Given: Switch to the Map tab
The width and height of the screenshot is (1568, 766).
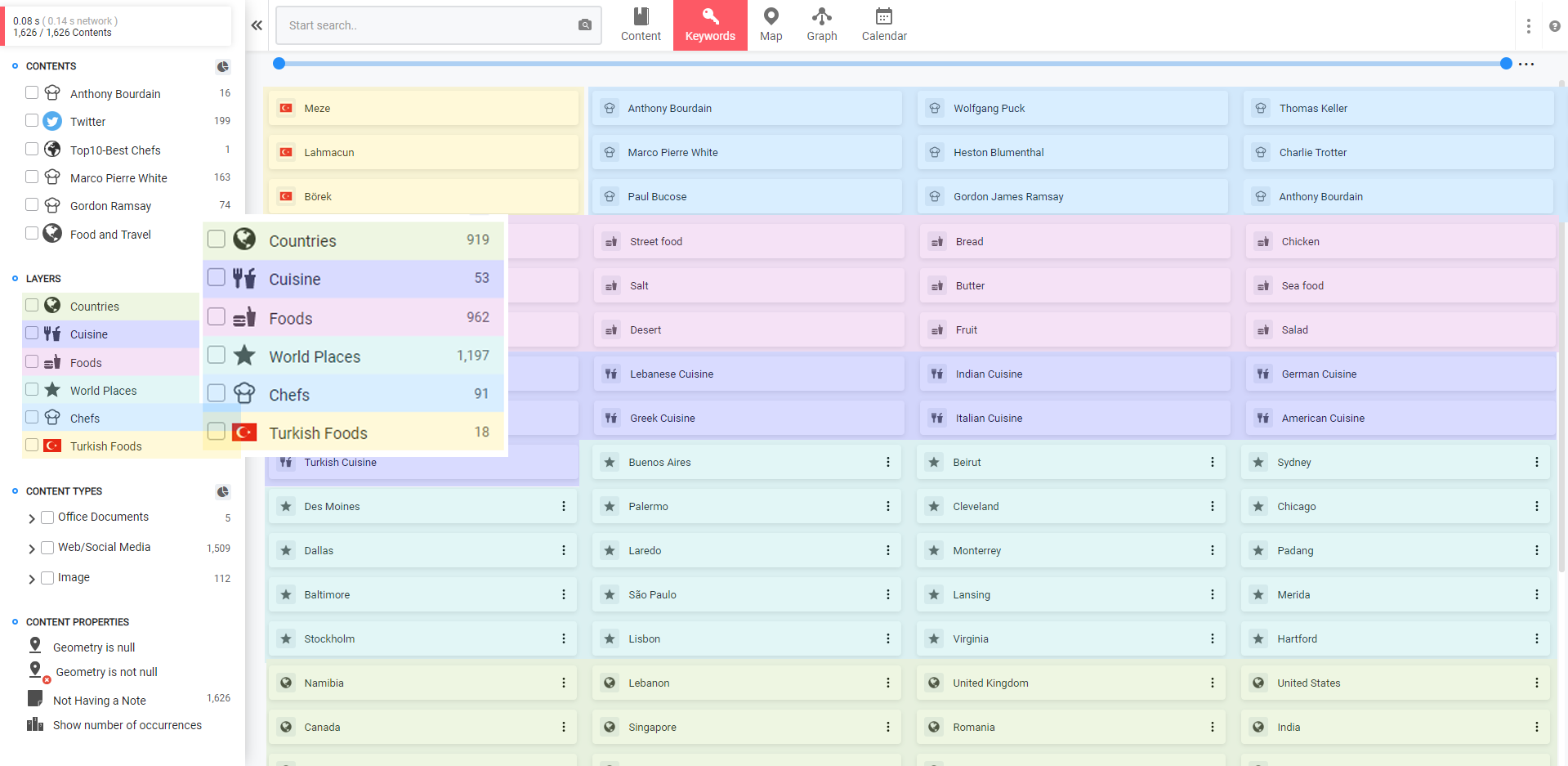Looking at the screenshot, I should click(771, 25).
